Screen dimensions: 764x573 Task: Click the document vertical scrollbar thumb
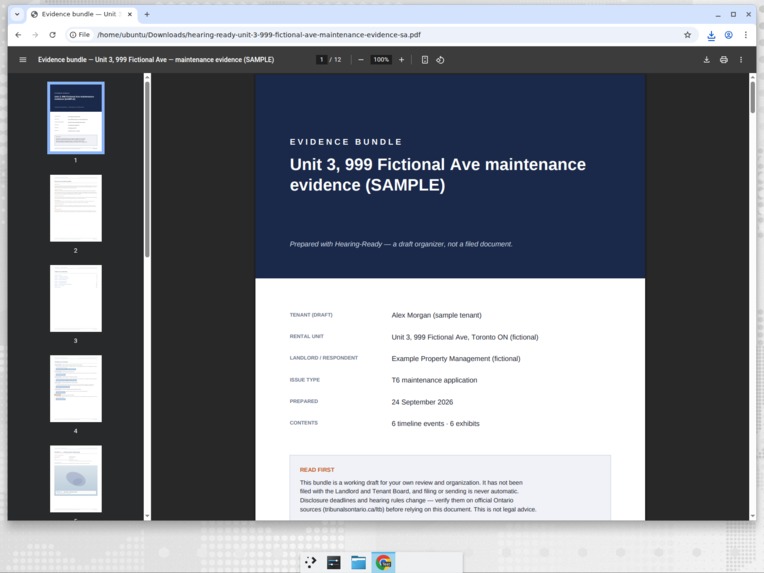click(752, 97)
